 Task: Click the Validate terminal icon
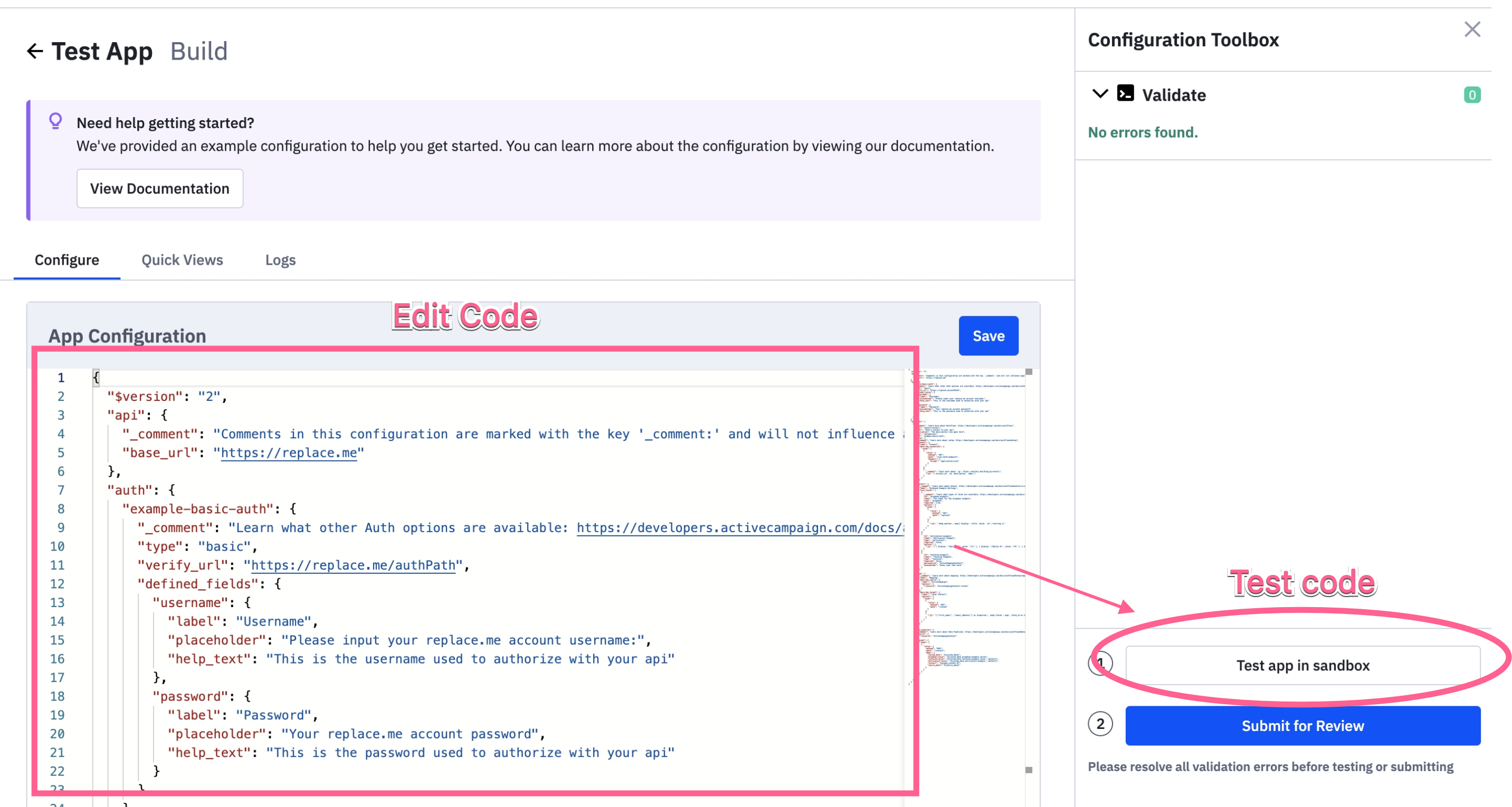pos(1125,94)
